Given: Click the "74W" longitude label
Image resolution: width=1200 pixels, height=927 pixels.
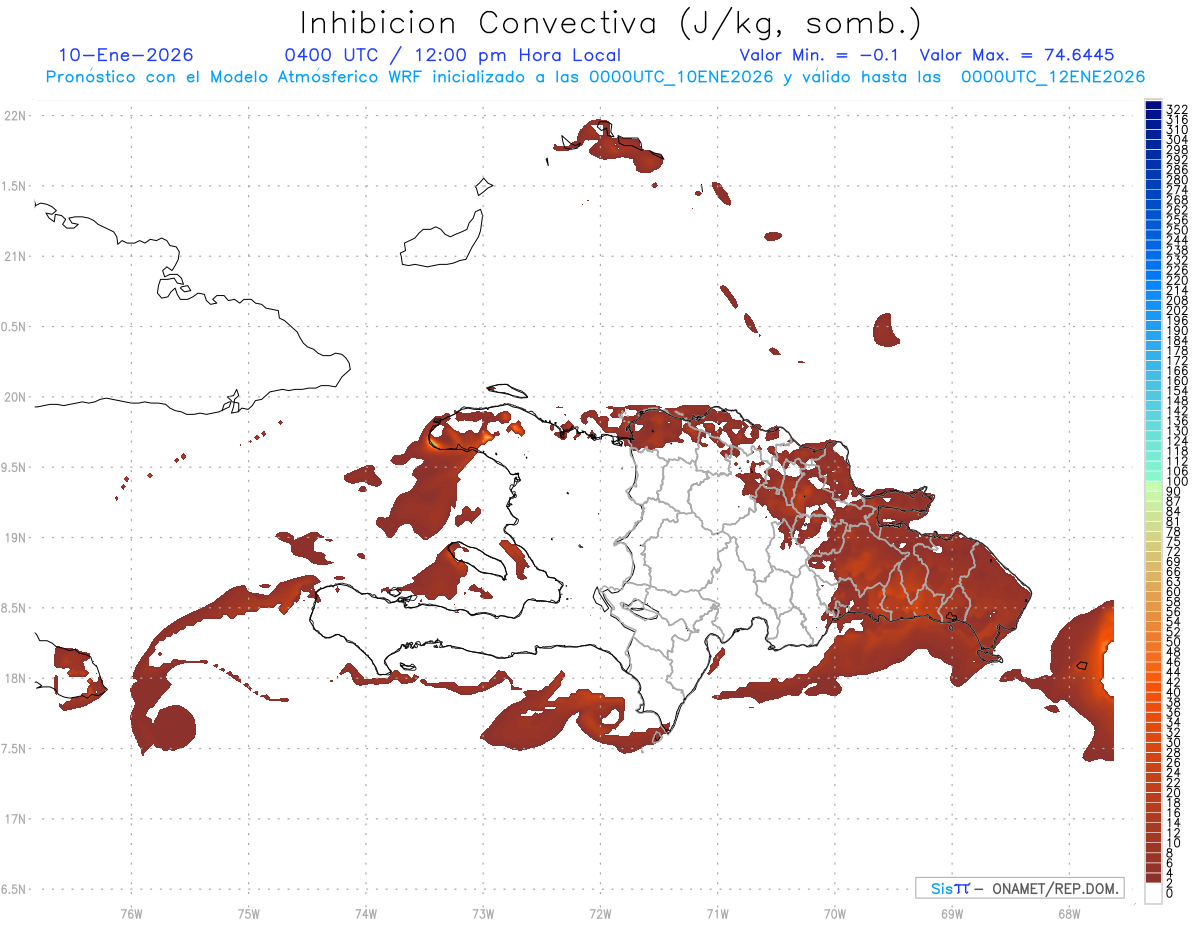Looking at the screenshot, I should point(365,913).
